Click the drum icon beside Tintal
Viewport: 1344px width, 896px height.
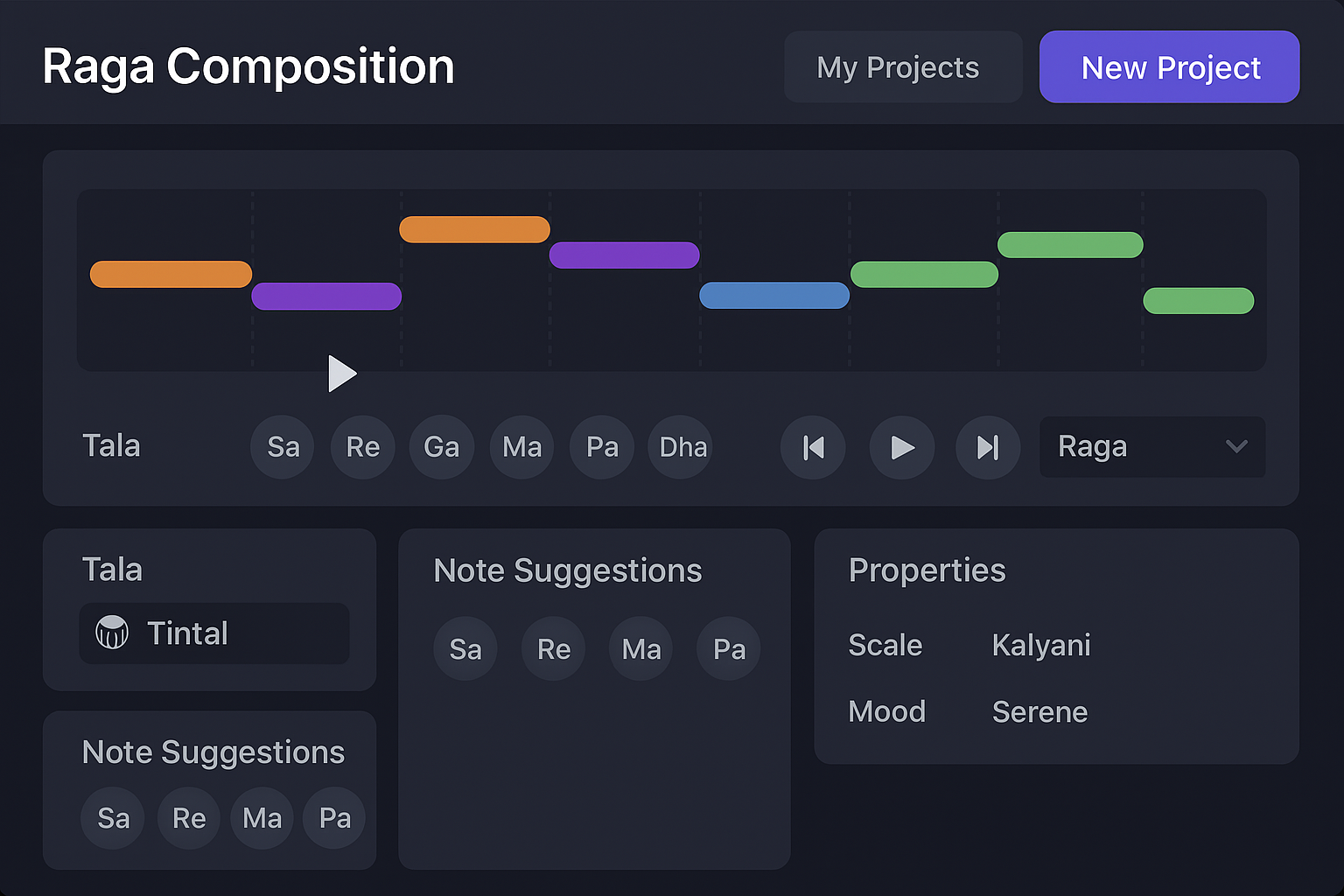[x=112, y=632]
